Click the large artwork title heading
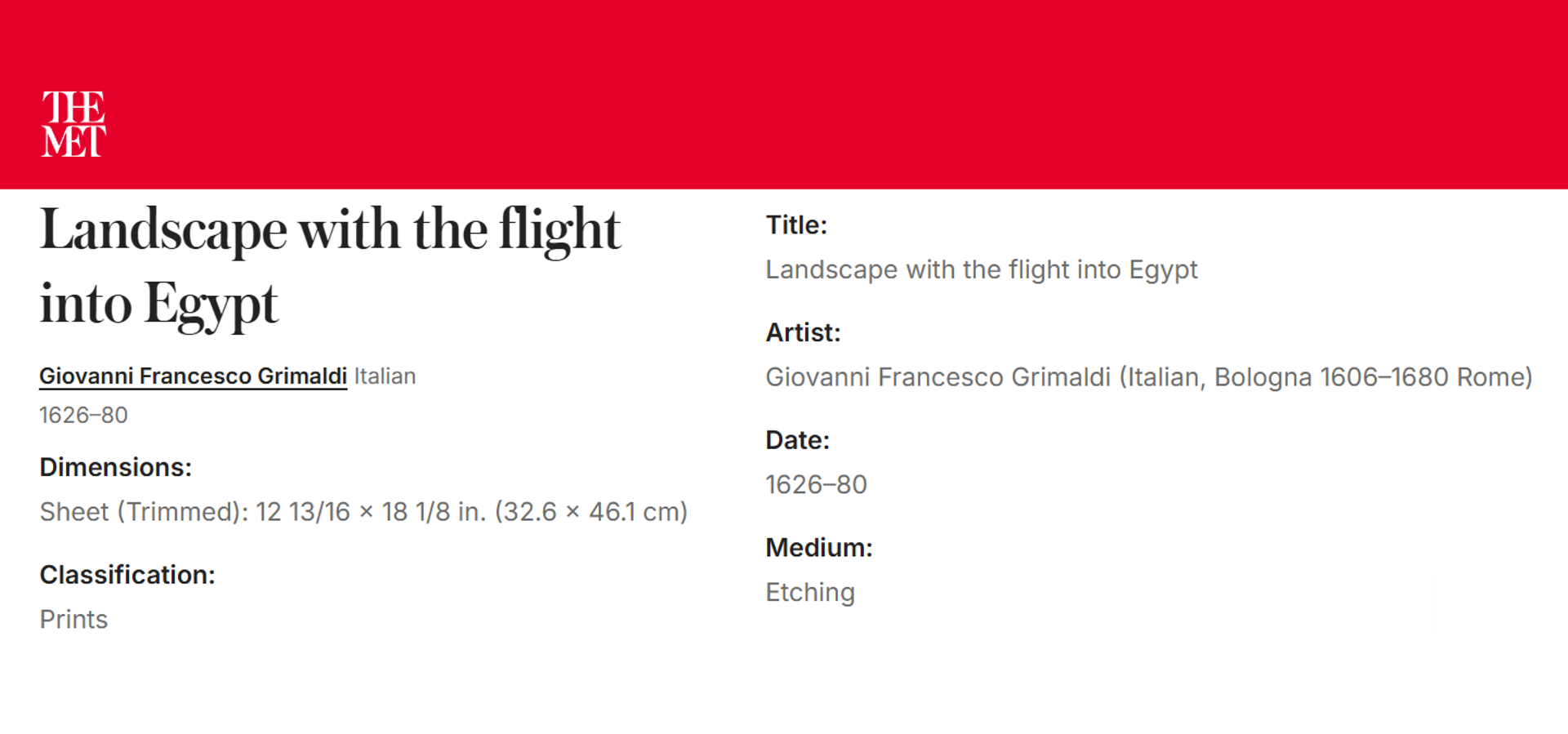The image size is (1568, 734). pyautogui.click(x=330, y=266)
